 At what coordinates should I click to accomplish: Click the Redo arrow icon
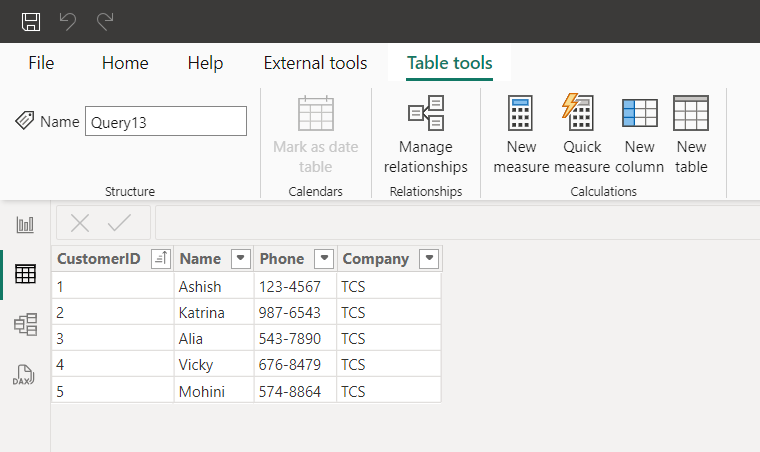(104, 21)
